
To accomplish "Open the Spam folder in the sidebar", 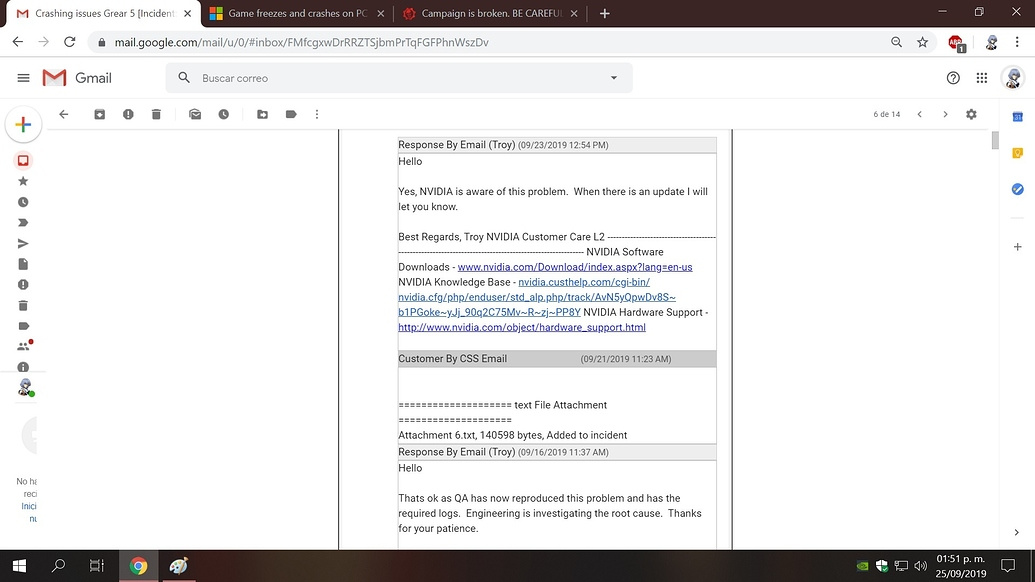I will (23, 284).
